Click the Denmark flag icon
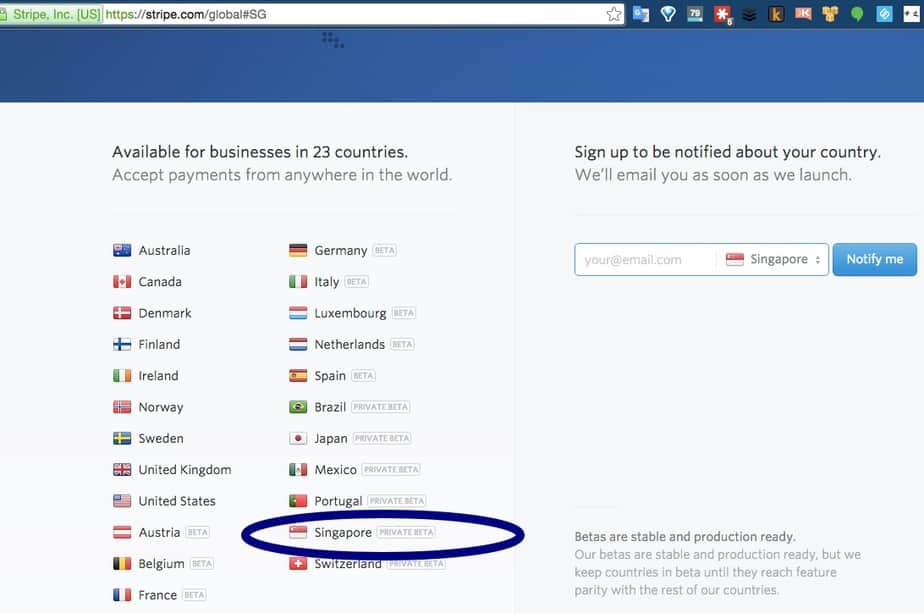The image size is (924, 613). (122, 313)
